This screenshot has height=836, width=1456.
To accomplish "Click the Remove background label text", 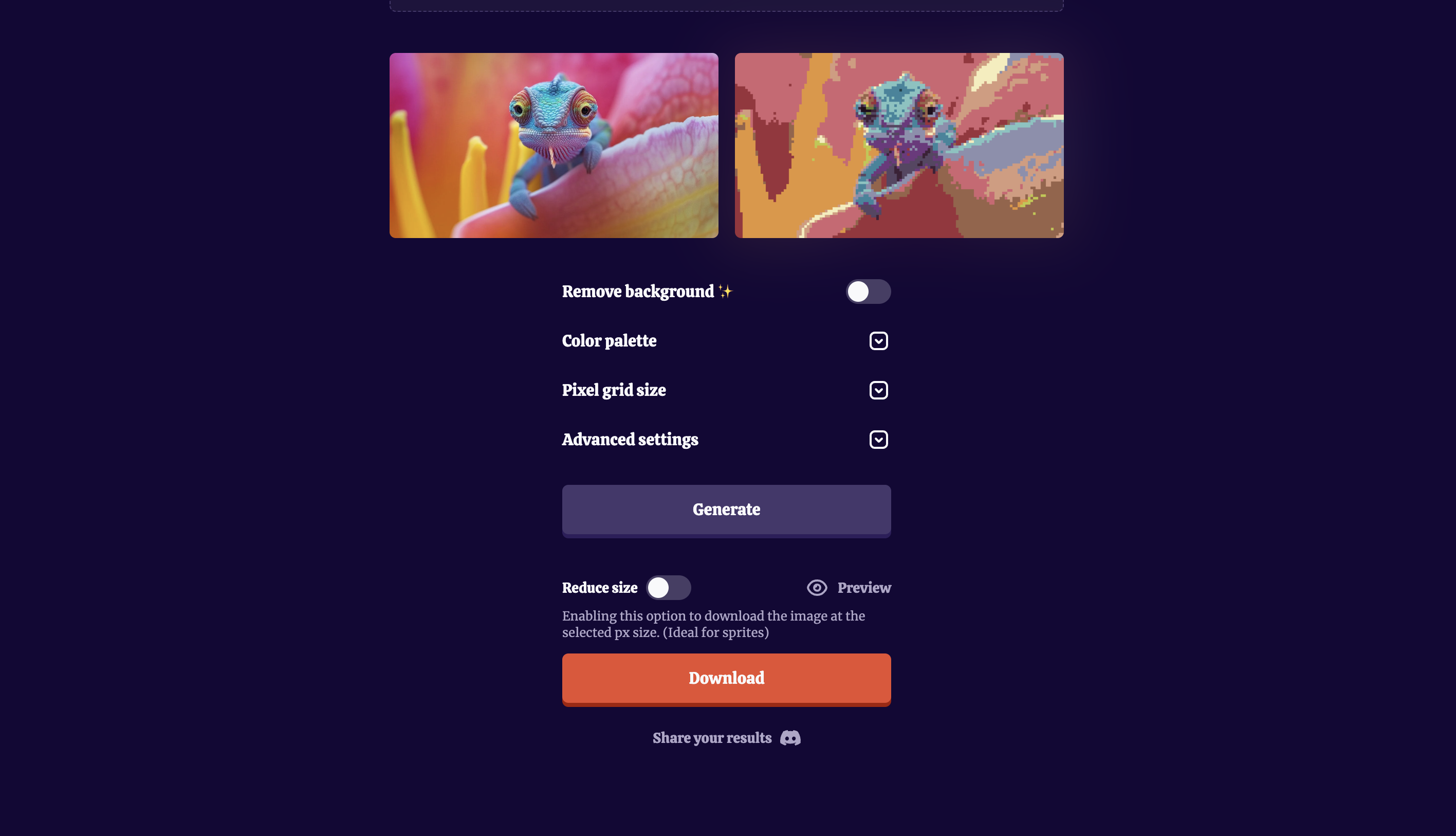I will click(x=638, y=292).
